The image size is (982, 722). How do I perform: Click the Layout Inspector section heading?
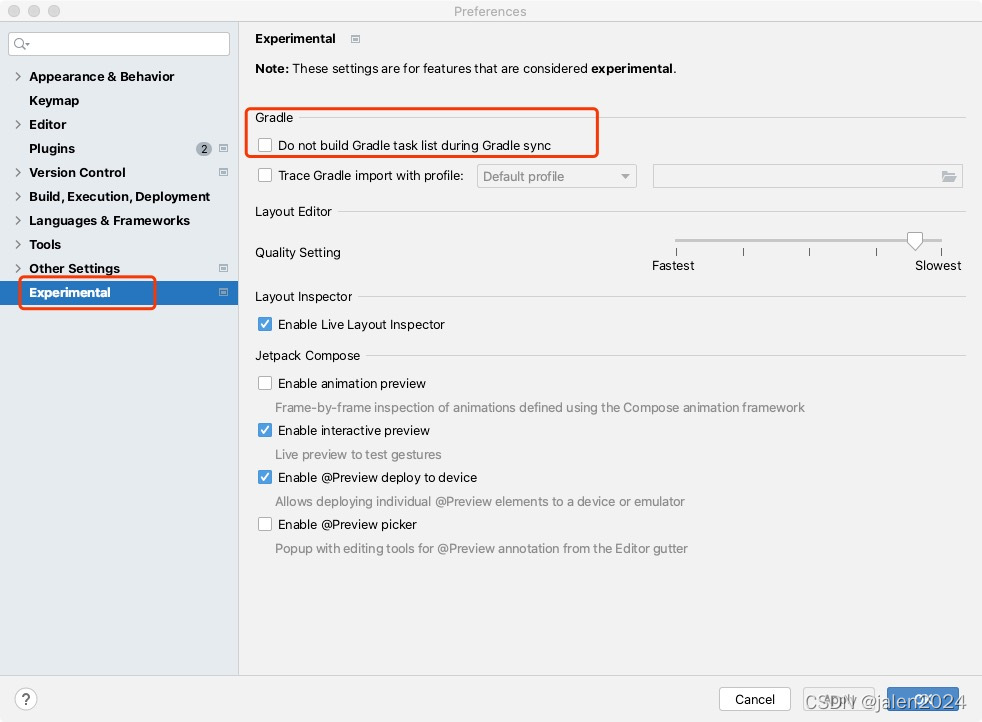click(304, 297)
